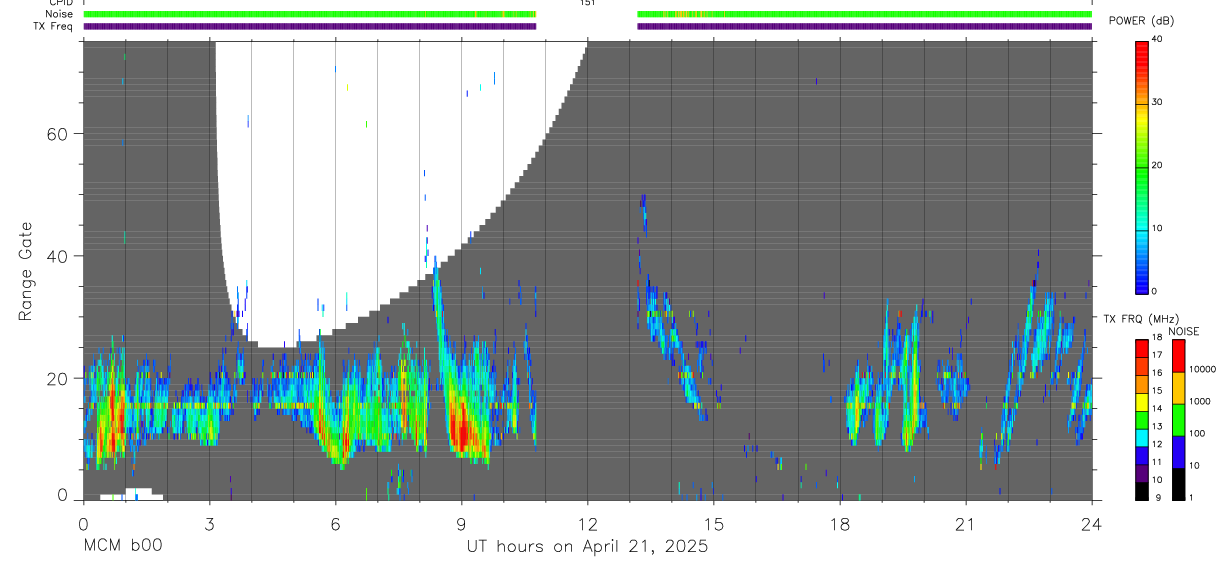Image resolution: width=1228 pixels, height=567 pixels.
Task: Click NOISE colorbar tick 1000
Action: pyautogui.click(x=1200, y=402)
